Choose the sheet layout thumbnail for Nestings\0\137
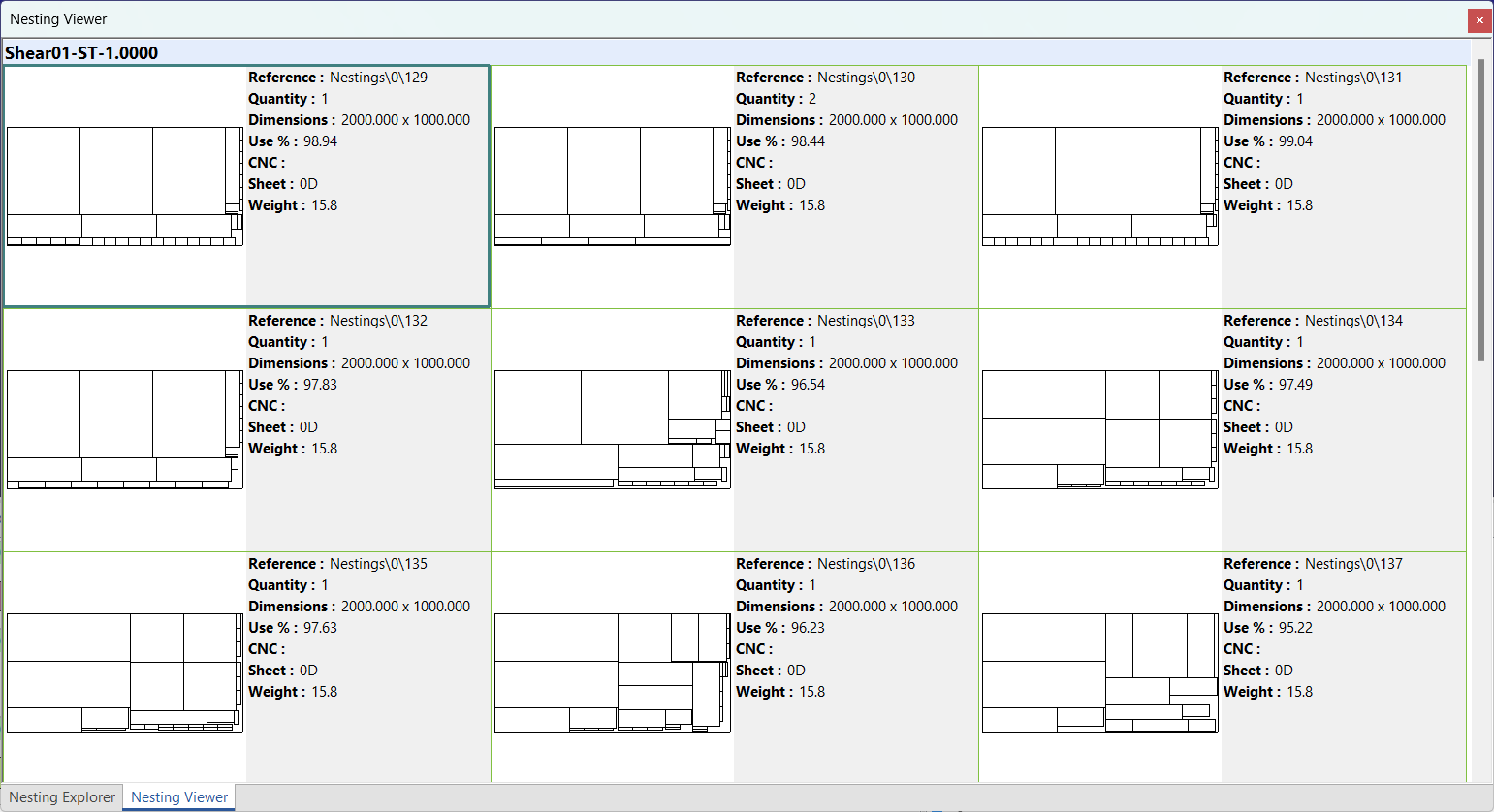The image size is (1494, 812). click(x=1100, y=672)
